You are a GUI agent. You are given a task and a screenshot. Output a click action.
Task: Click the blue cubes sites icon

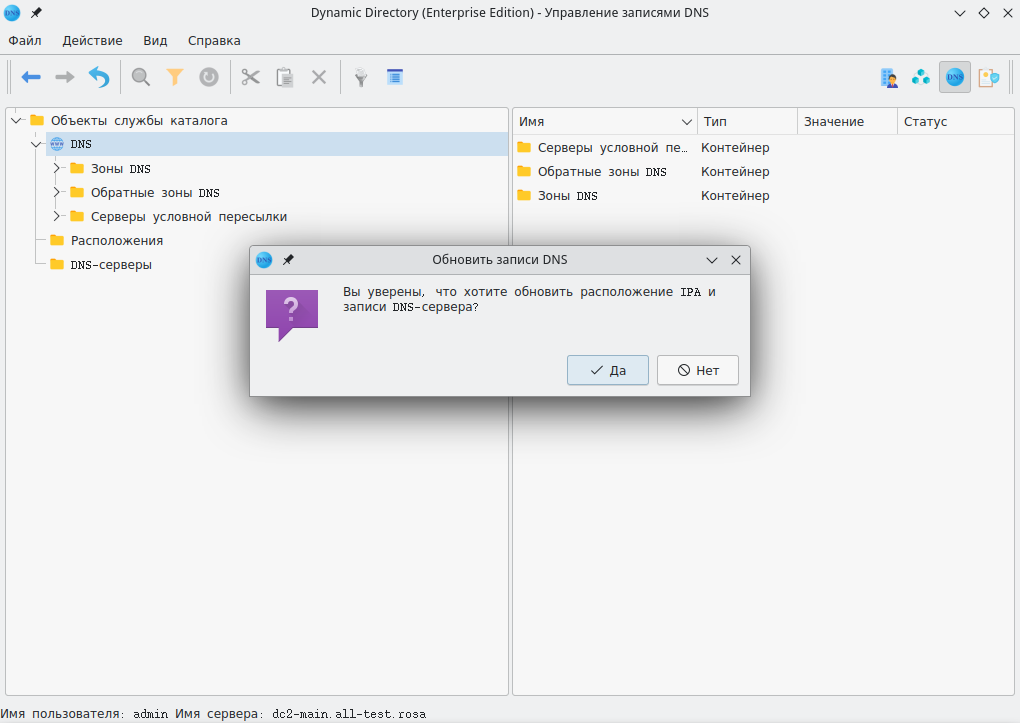[921, 77]
